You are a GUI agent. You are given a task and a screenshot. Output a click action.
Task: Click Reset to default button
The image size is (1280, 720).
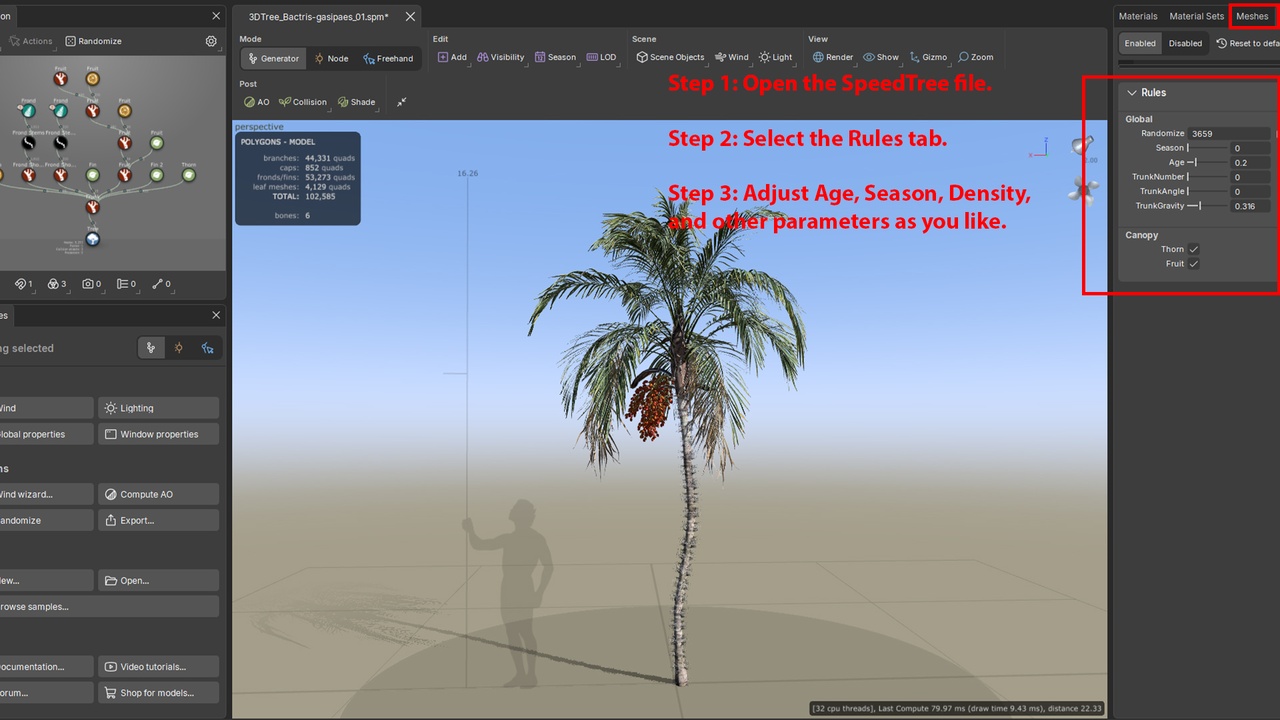1246,43
